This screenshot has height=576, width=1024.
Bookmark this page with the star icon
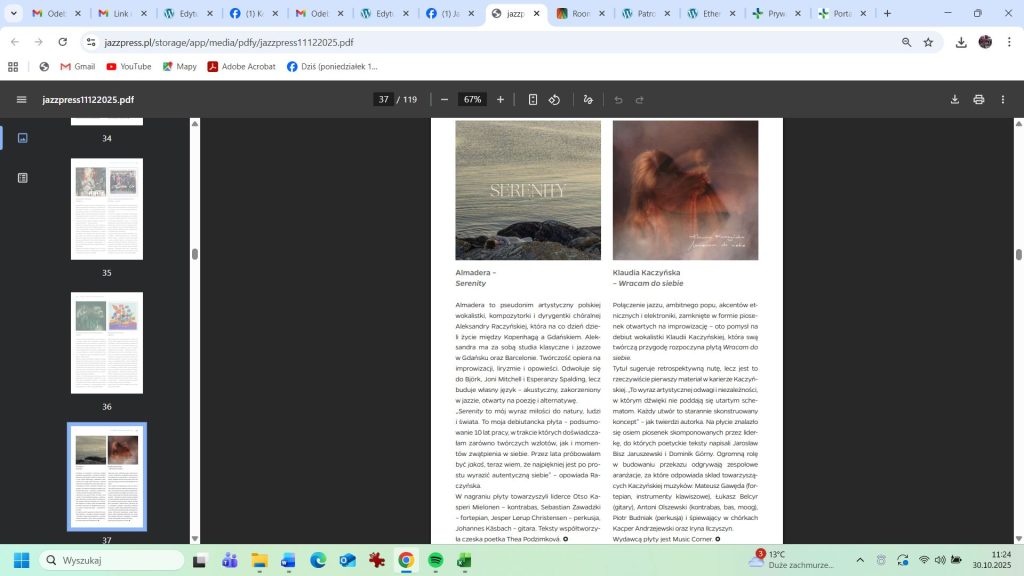(928, 42)
